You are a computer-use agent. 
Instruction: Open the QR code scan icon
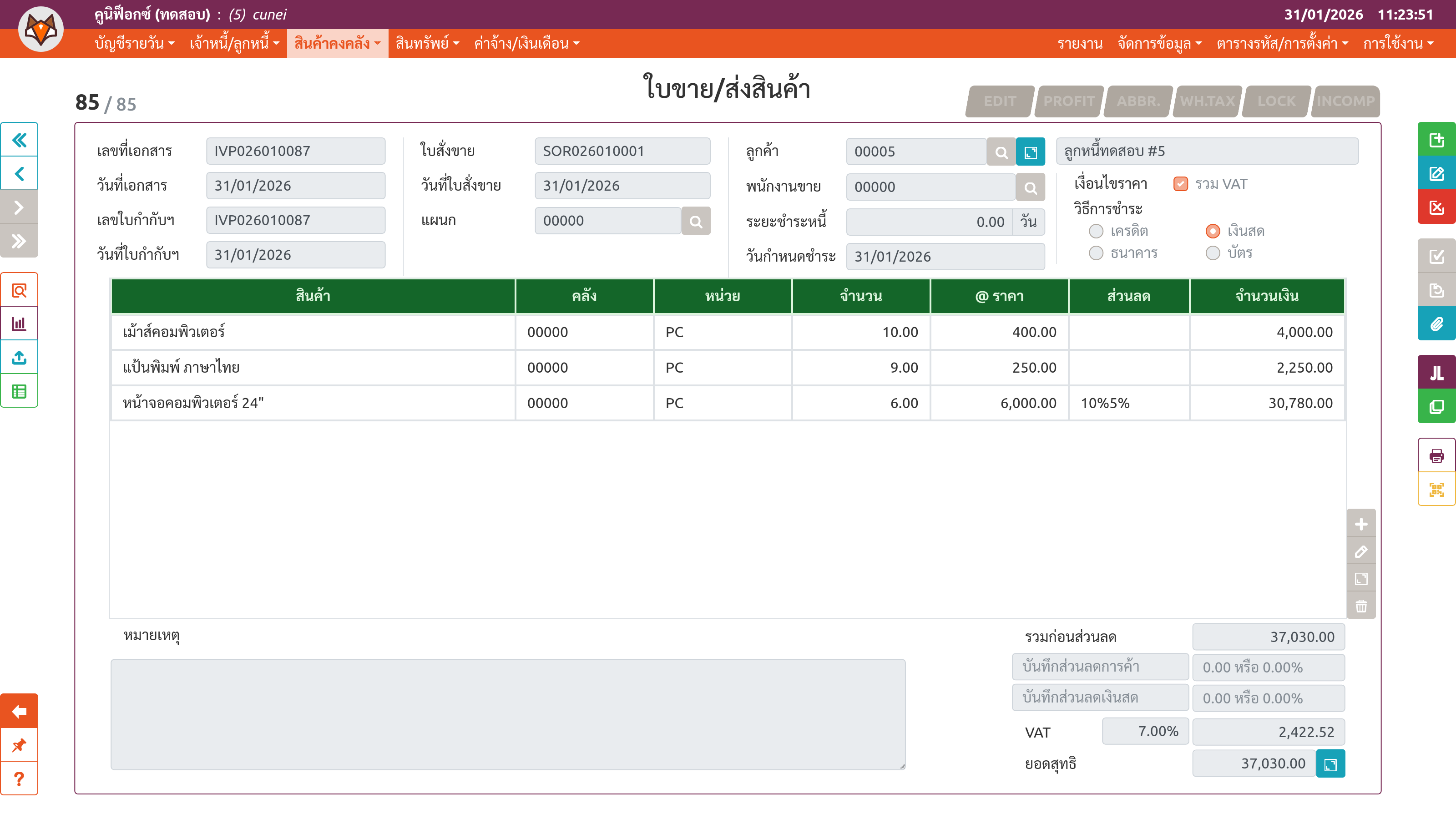click(x=1436, y=490)
